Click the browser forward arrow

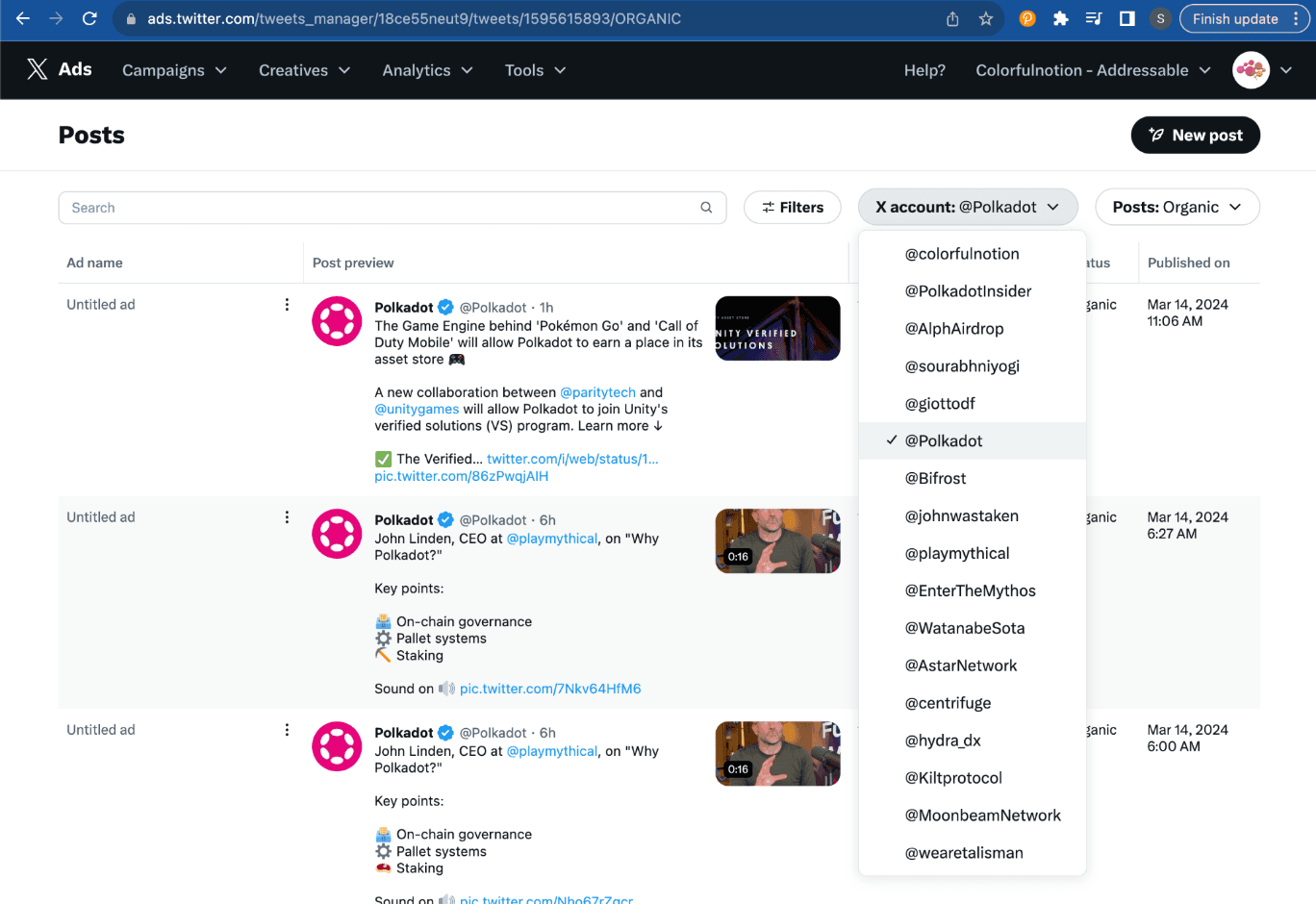[x=56, y=18]
